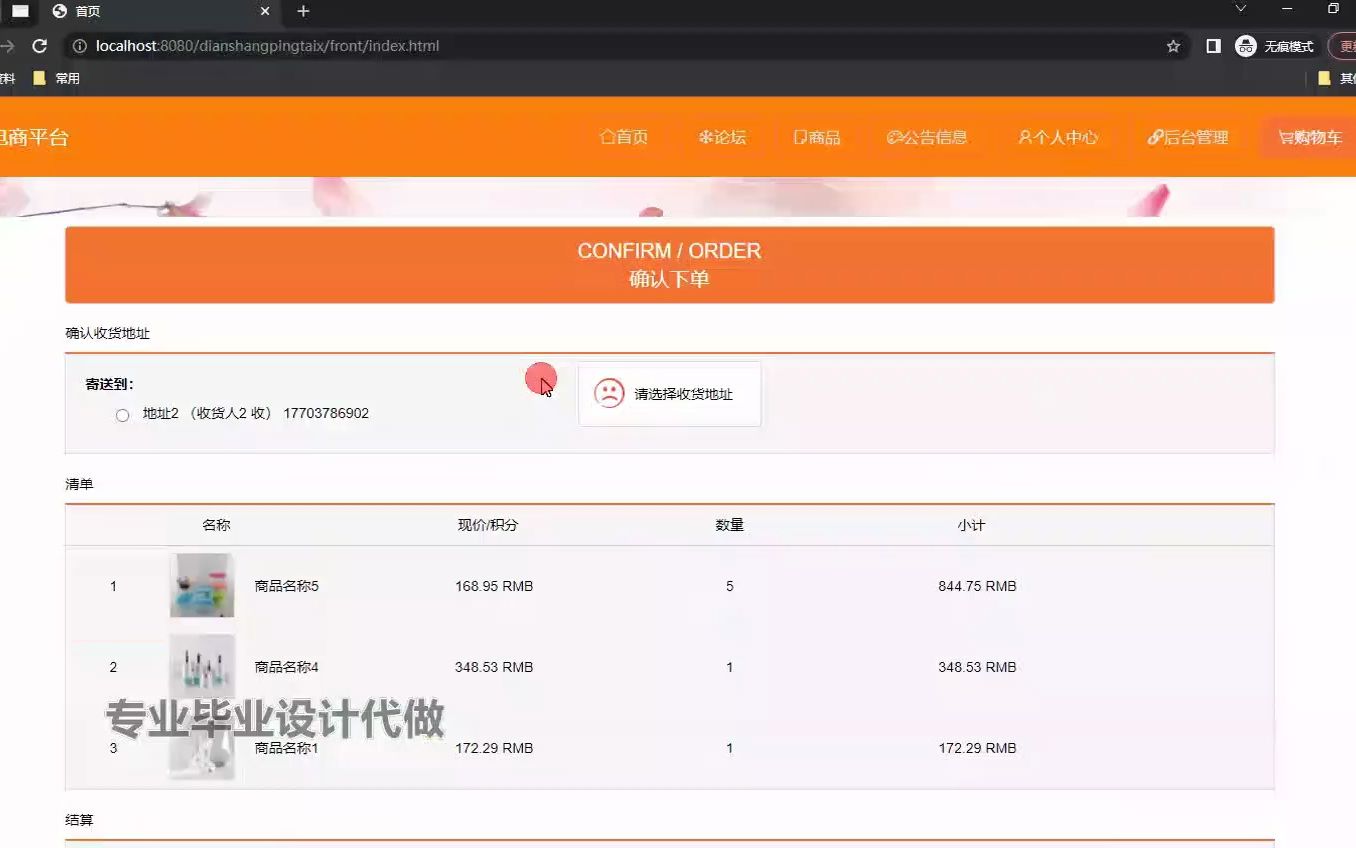Select the 地址2 shipping address radio button
Screen dimensions: 1356x848
[122, 415]
